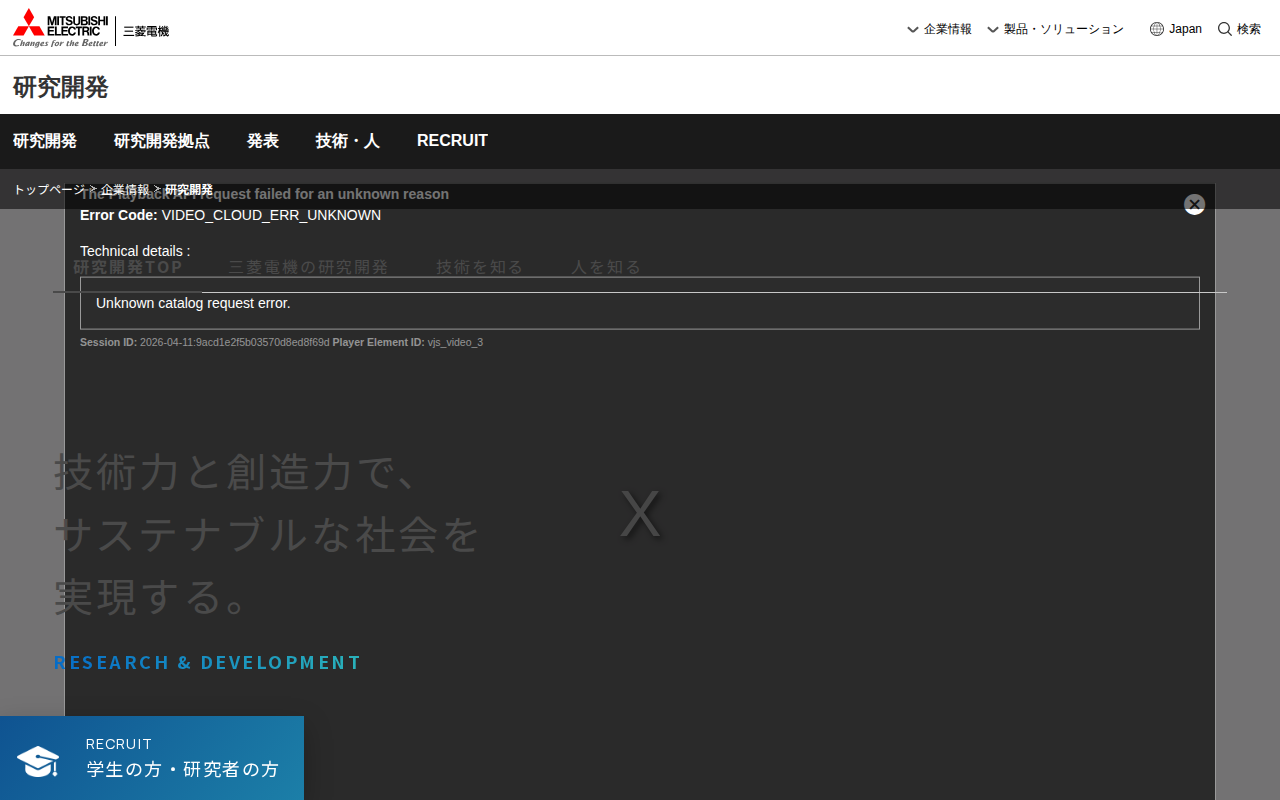Select the 研究開発拠点 menu item
1280x800 pixels.
click(162, 141)
